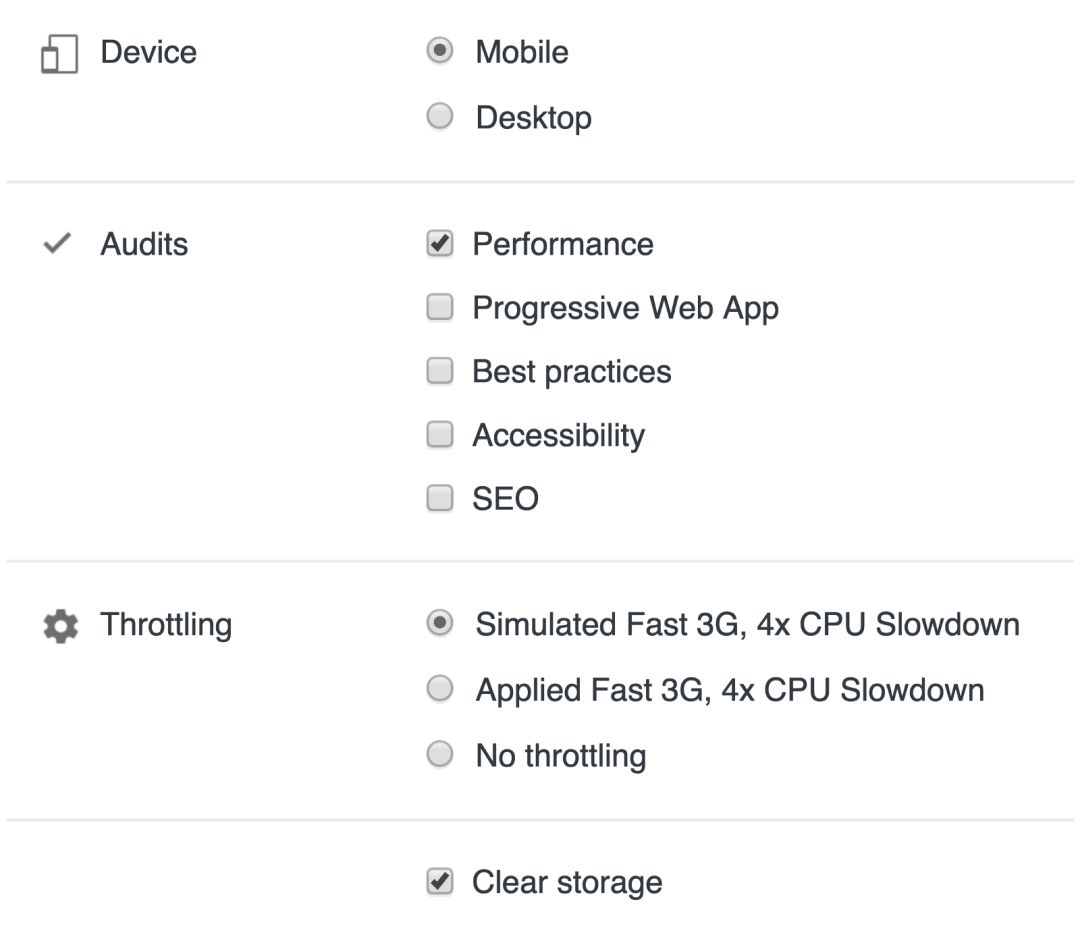Click the Audits checkmark icon
The image size is (1080, 937).
[x=58, y=244]
